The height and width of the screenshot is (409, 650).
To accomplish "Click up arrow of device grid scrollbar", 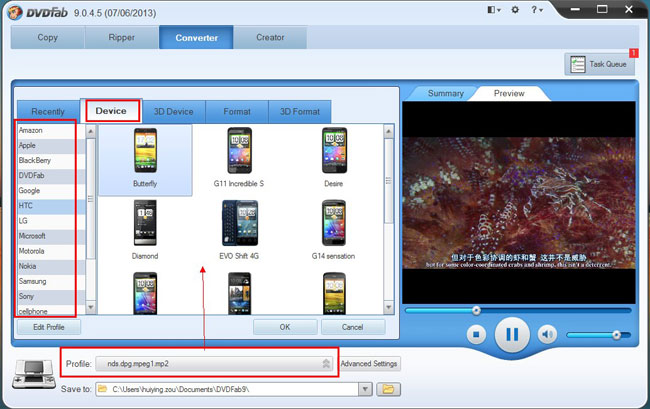I will 388,132.
